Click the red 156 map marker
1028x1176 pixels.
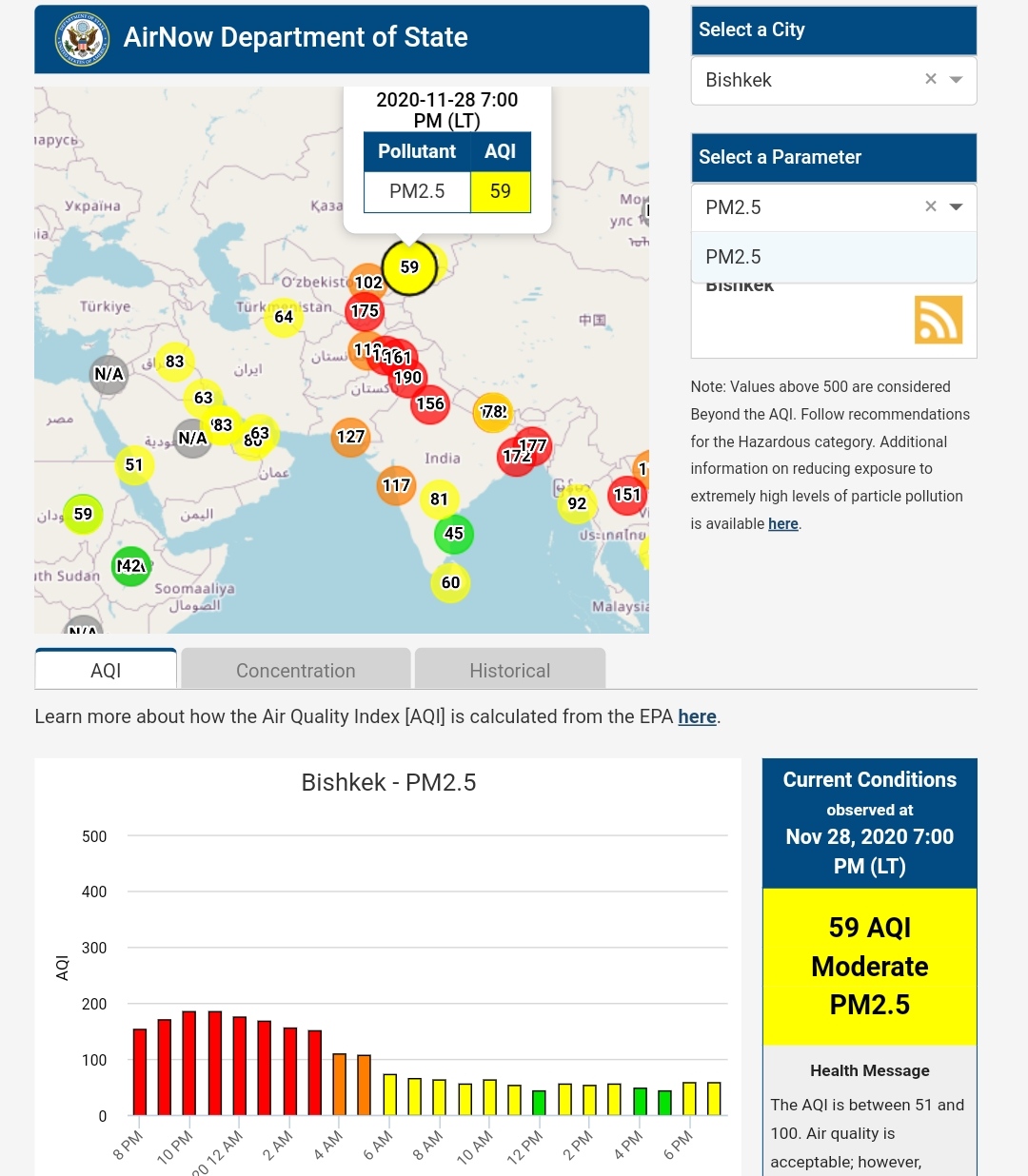[x=430, y=404]
